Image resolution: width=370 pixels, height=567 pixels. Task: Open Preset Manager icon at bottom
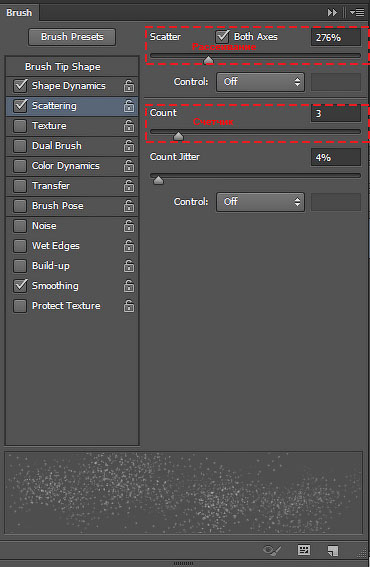[x=303, y=550]
